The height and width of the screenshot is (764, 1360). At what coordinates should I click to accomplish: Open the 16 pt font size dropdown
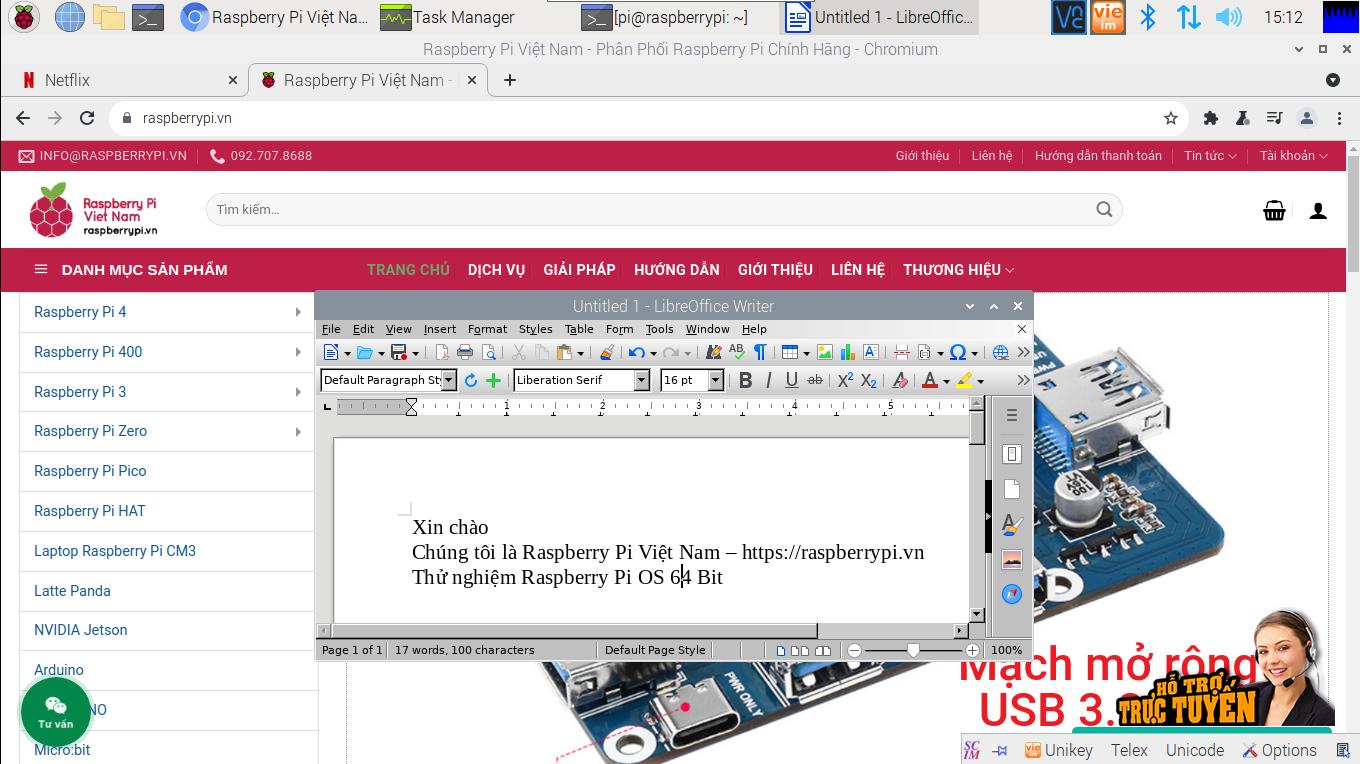pyautogui.click(x=716, y=380)
